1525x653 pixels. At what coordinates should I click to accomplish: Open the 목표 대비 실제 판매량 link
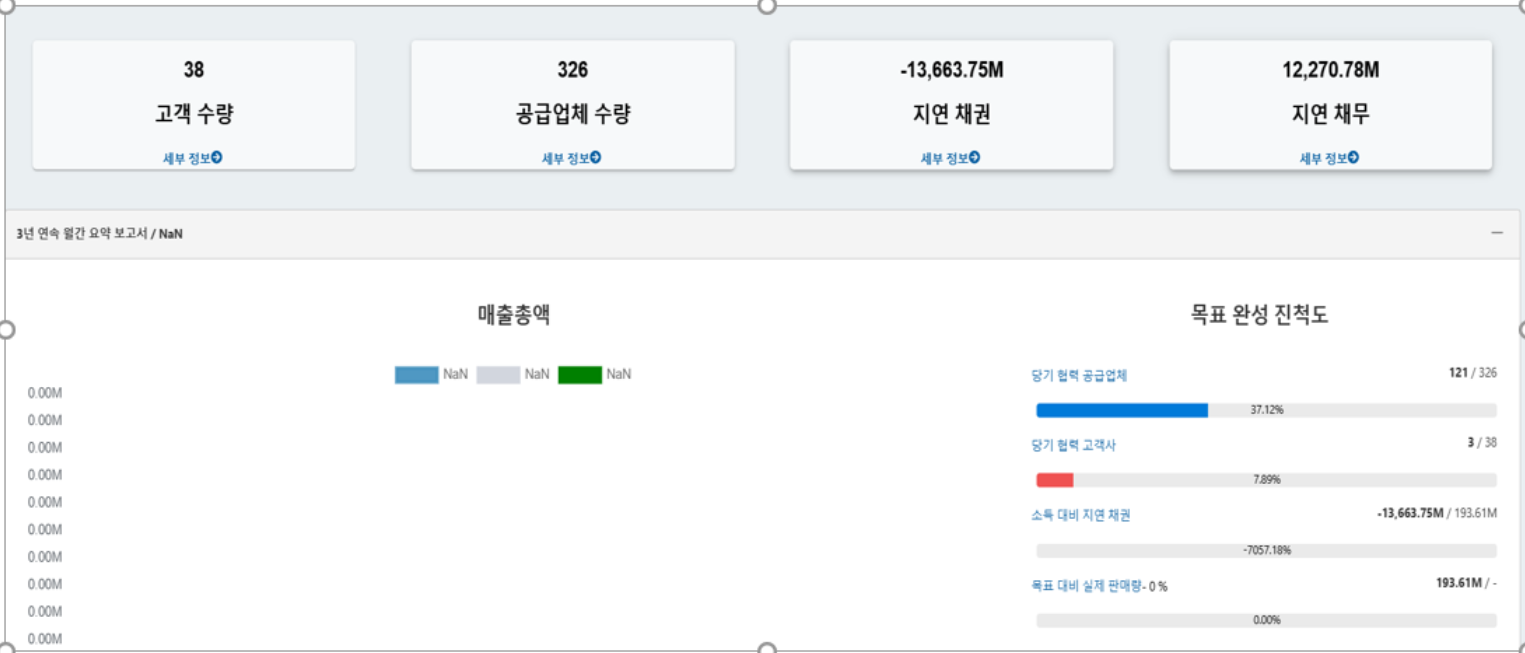coord(1086,585)
